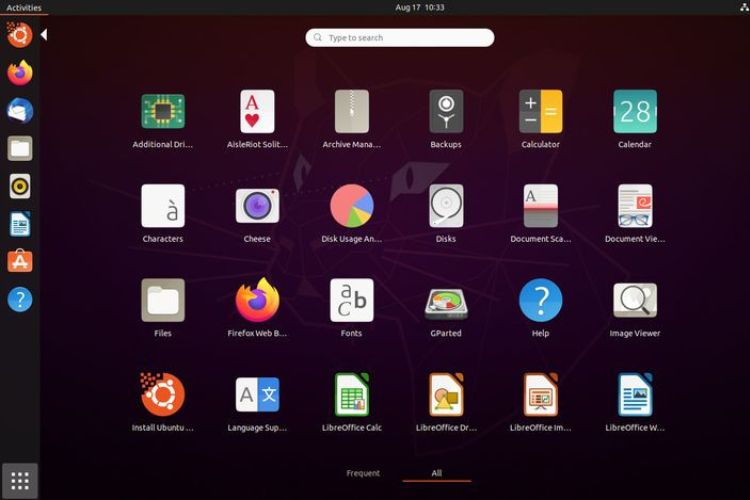Open LibreOffice Writer in the dock
750x500 pixels.
(20, 224)
